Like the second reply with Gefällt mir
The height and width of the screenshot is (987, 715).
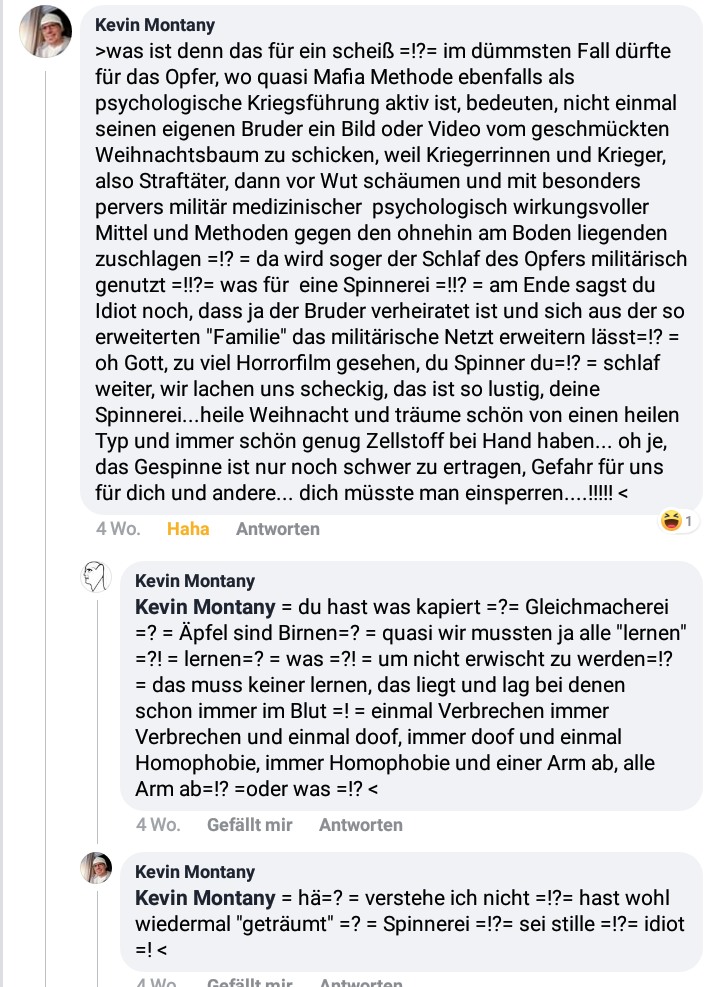[x=249, y=981]
